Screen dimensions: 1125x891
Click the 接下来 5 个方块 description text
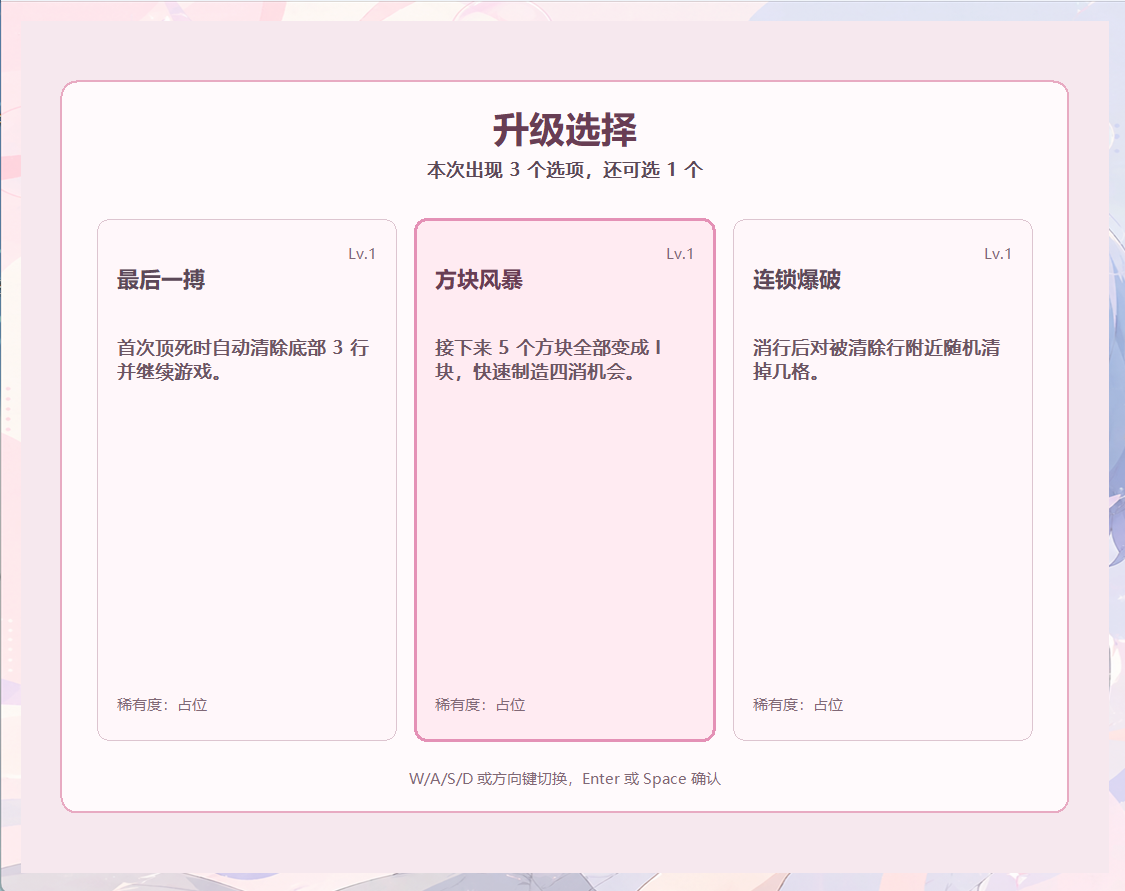click(548, 360)
